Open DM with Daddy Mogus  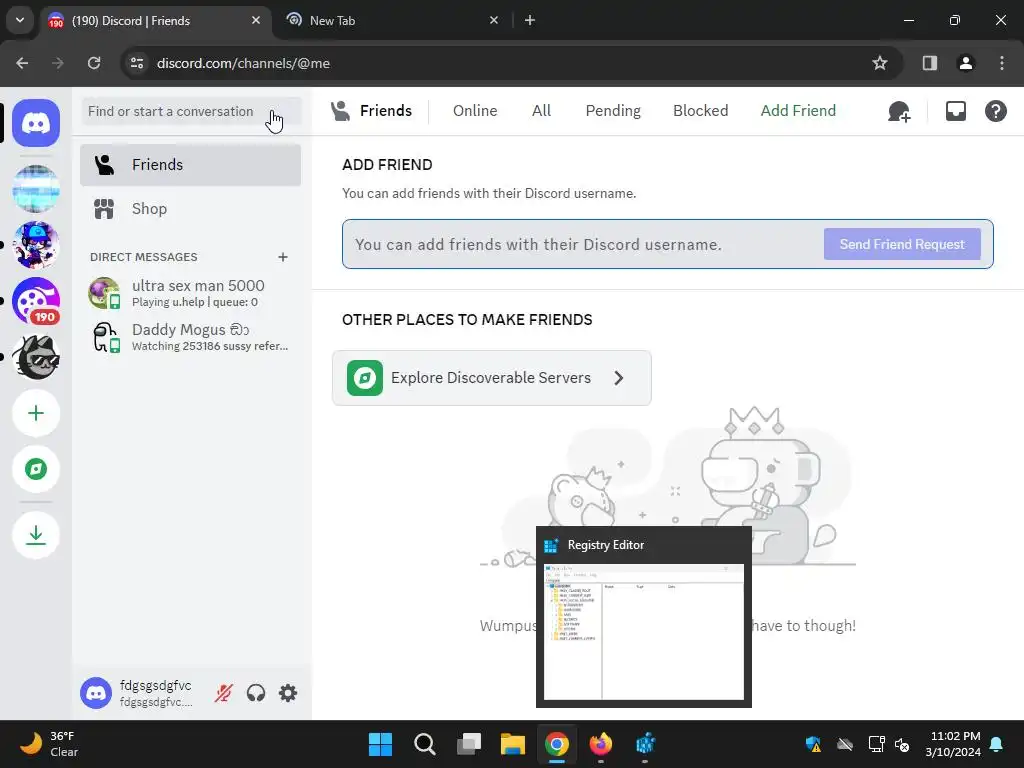pyautogui.click(x=191, y=337)
